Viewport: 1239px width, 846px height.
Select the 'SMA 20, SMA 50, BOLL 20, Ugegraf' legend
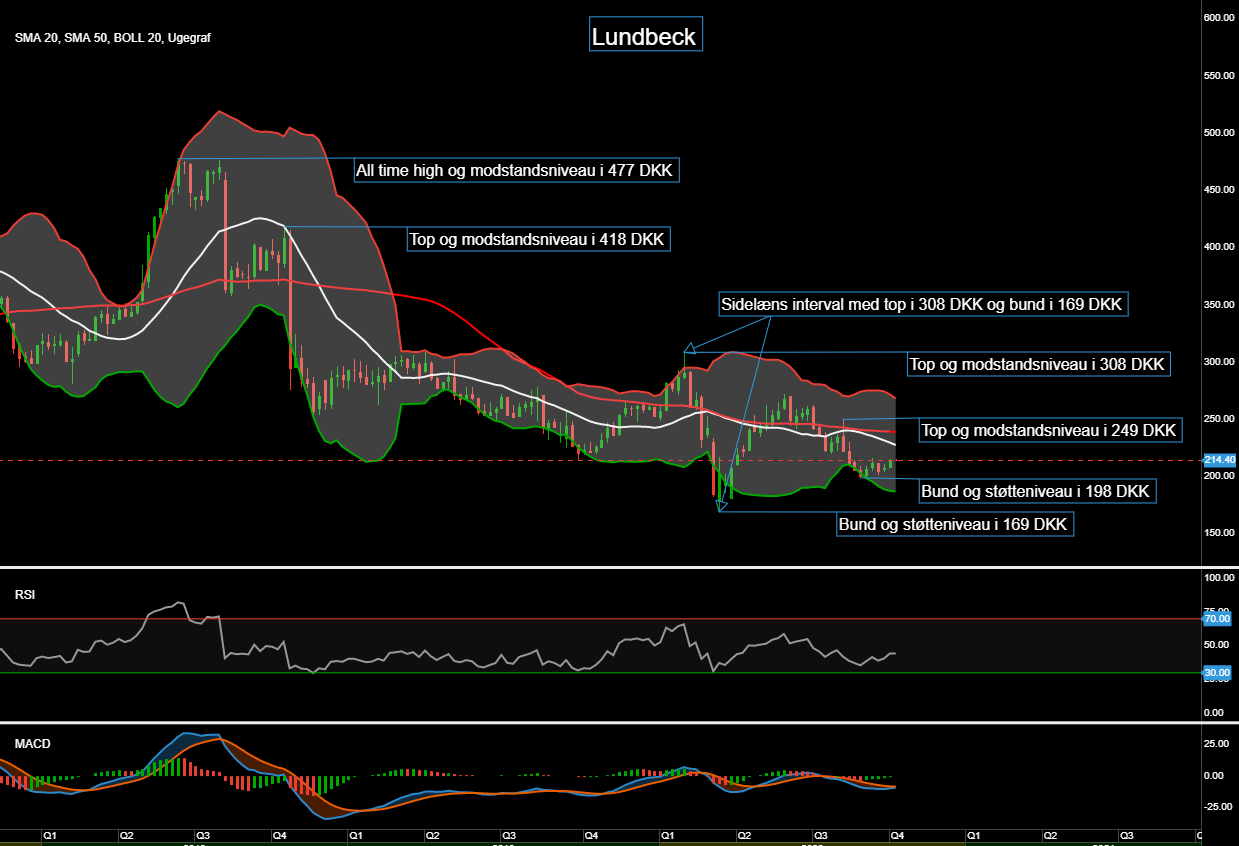[x=112, y=38]
